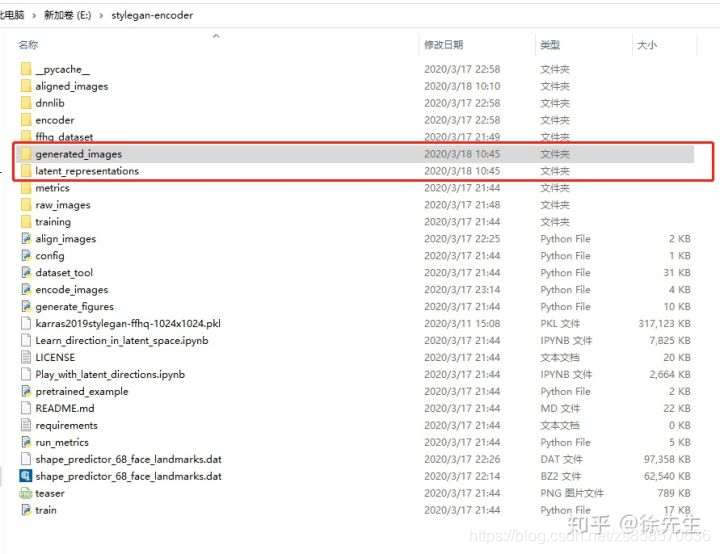Sort by the 类型 column header

click(550, 45)
